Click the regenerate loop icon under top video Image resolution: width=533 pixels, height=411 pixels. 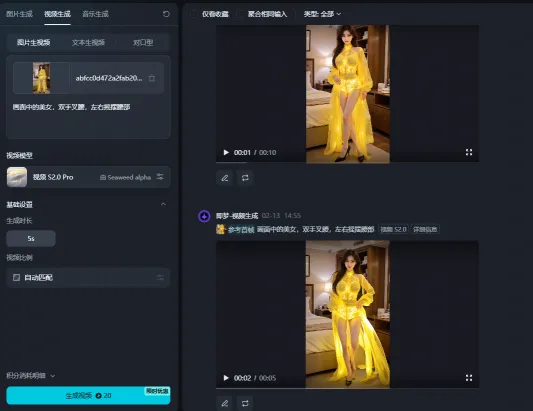pos(245,178)
